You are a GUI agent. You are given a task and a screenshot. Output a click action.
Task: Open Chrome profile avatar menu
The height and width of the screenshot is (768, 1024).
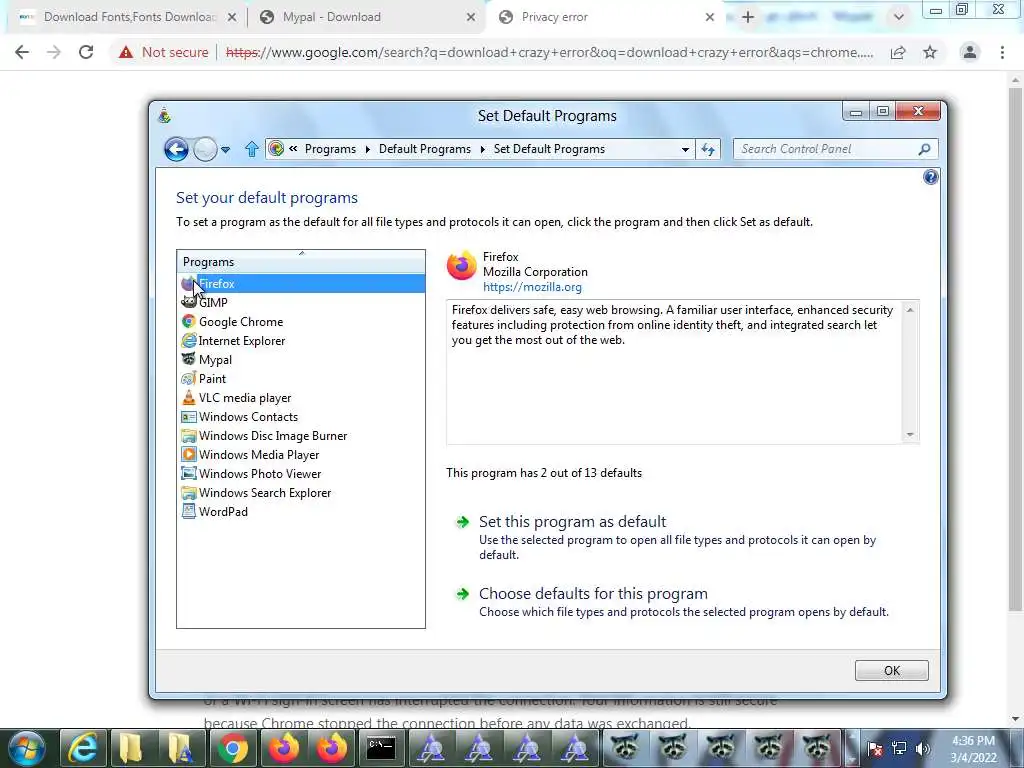pyautogui.click(x=970, y=52)
